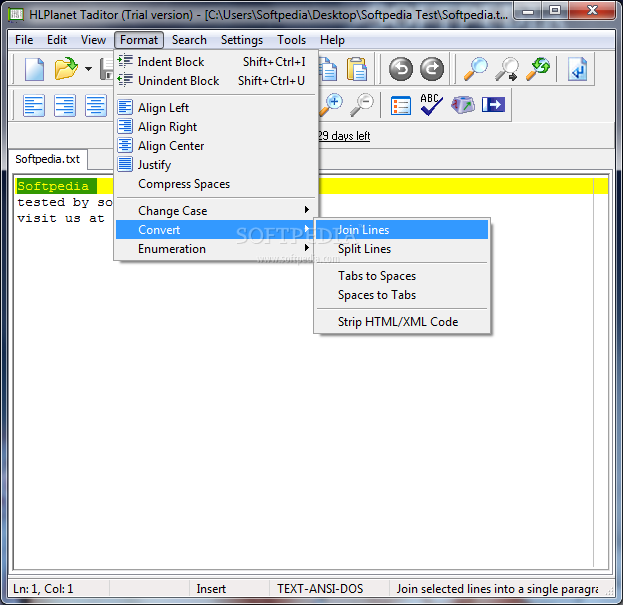The height and width of the screenshot is (605, 623).
Task: Select Align Right menu entry
Action: 216,127
